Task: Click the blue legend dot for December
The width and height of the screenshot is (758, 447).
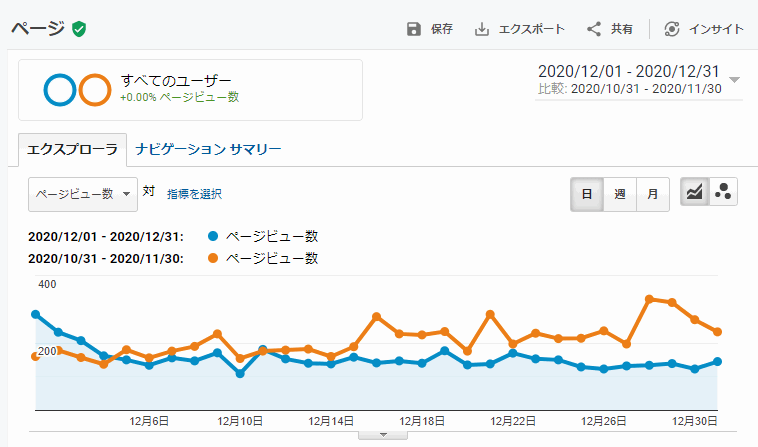Action: point(213,236)
